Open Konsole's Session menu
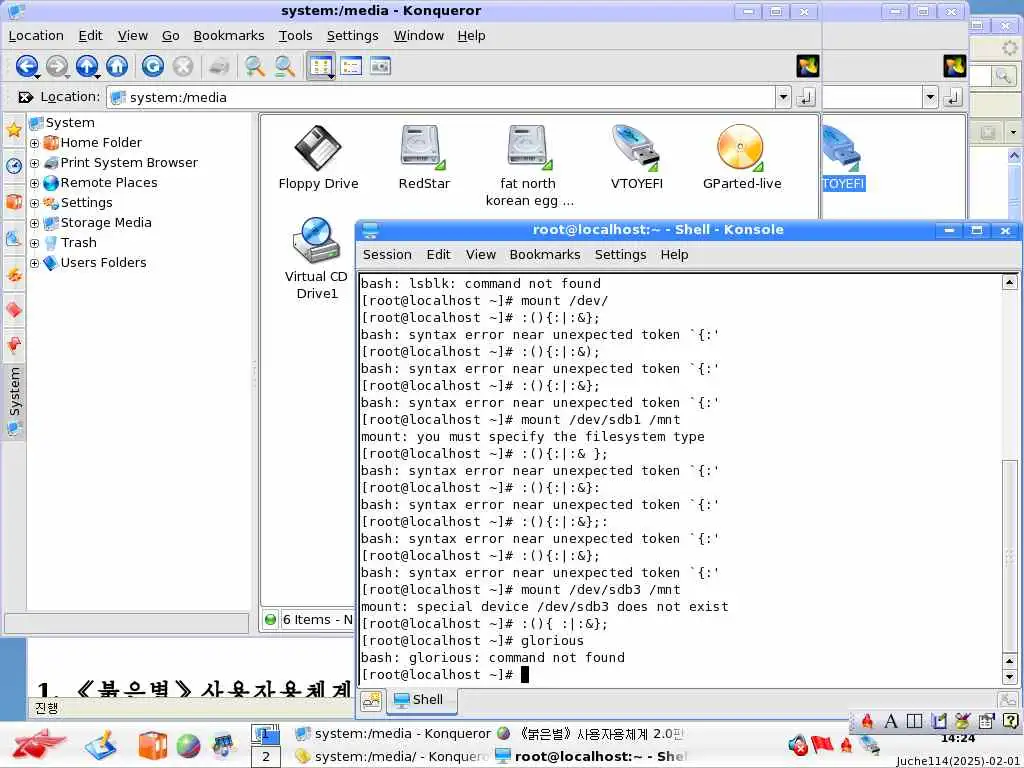 (387, 255)
